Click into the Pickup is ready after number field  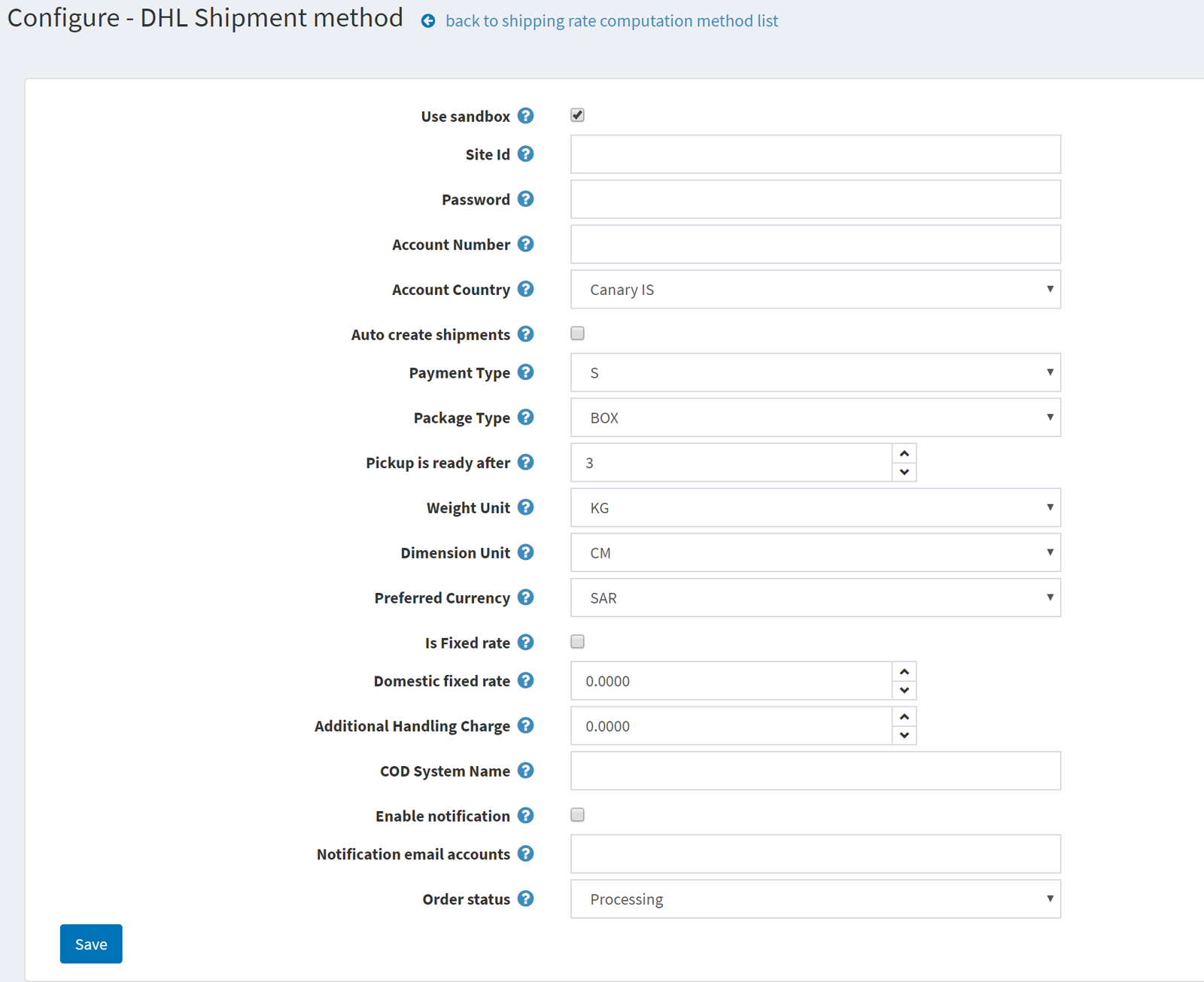click(x=731, y=463)
